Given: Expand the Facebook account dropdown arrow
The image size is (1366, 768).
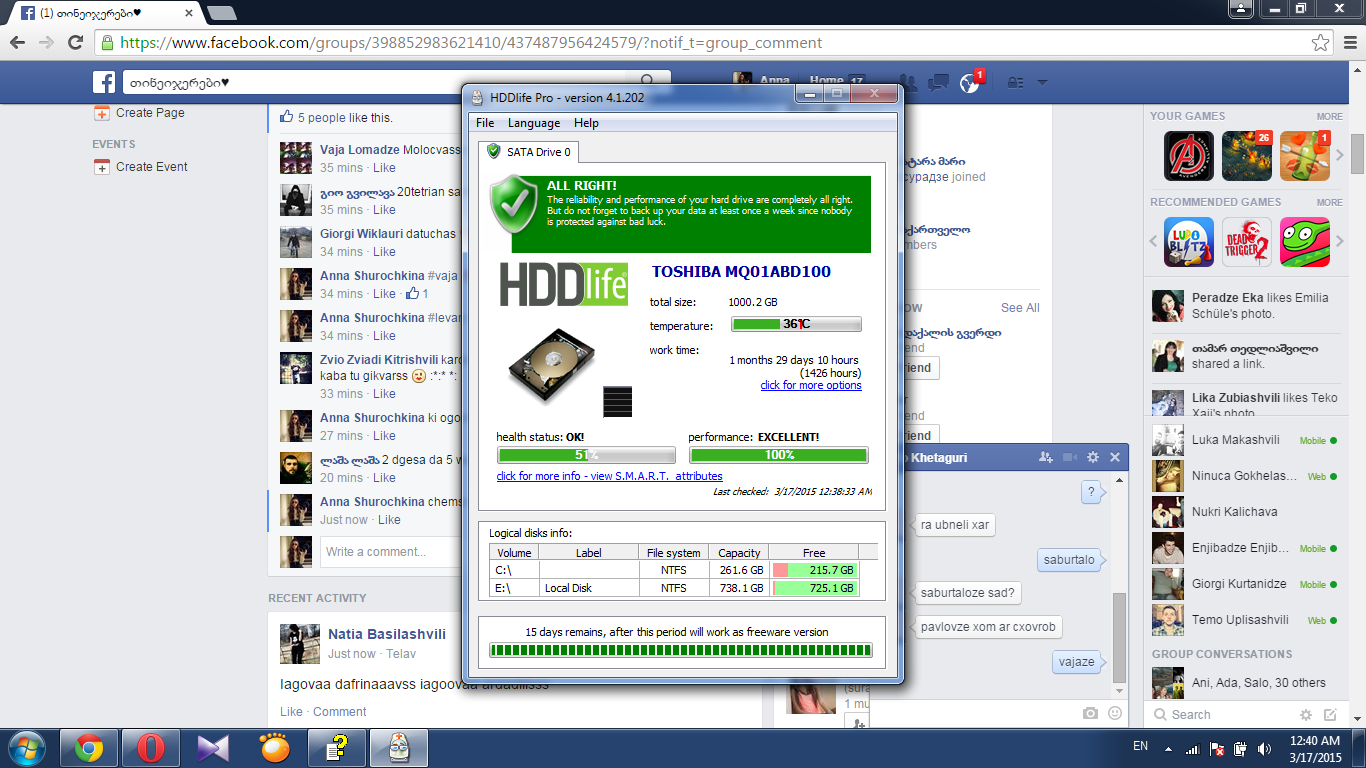Looking at the screenshot, I should pyautogui.click(x=1042, y=82).
